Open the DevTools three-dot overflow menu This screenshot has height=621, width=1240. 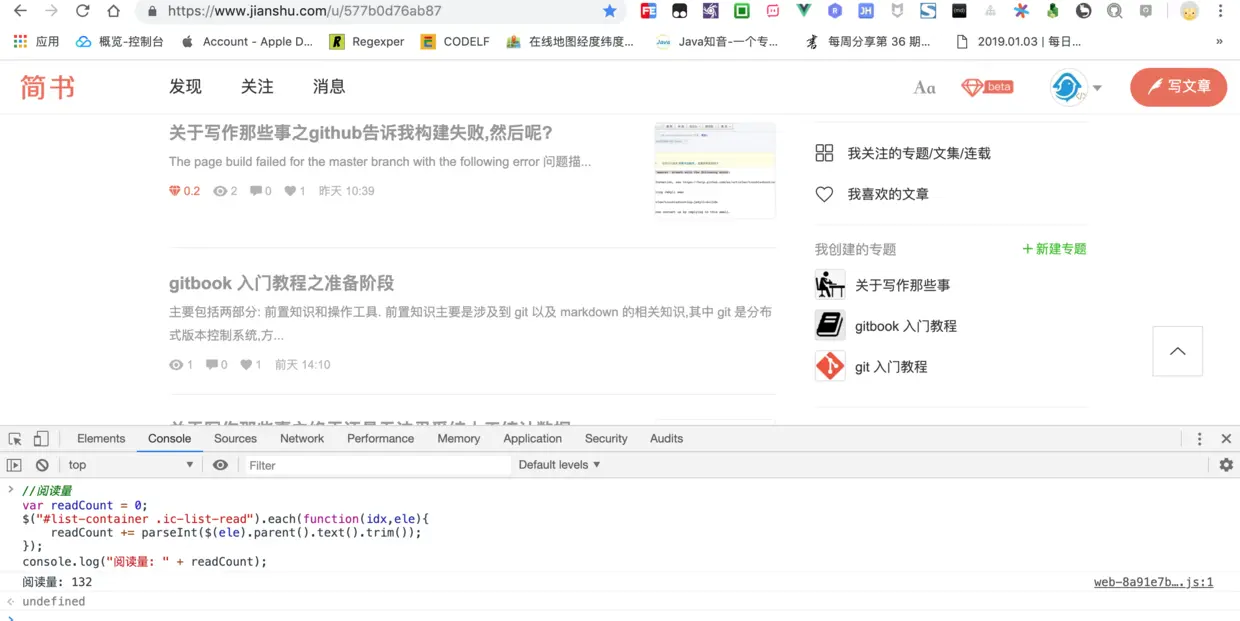(x=1199, y=438)
